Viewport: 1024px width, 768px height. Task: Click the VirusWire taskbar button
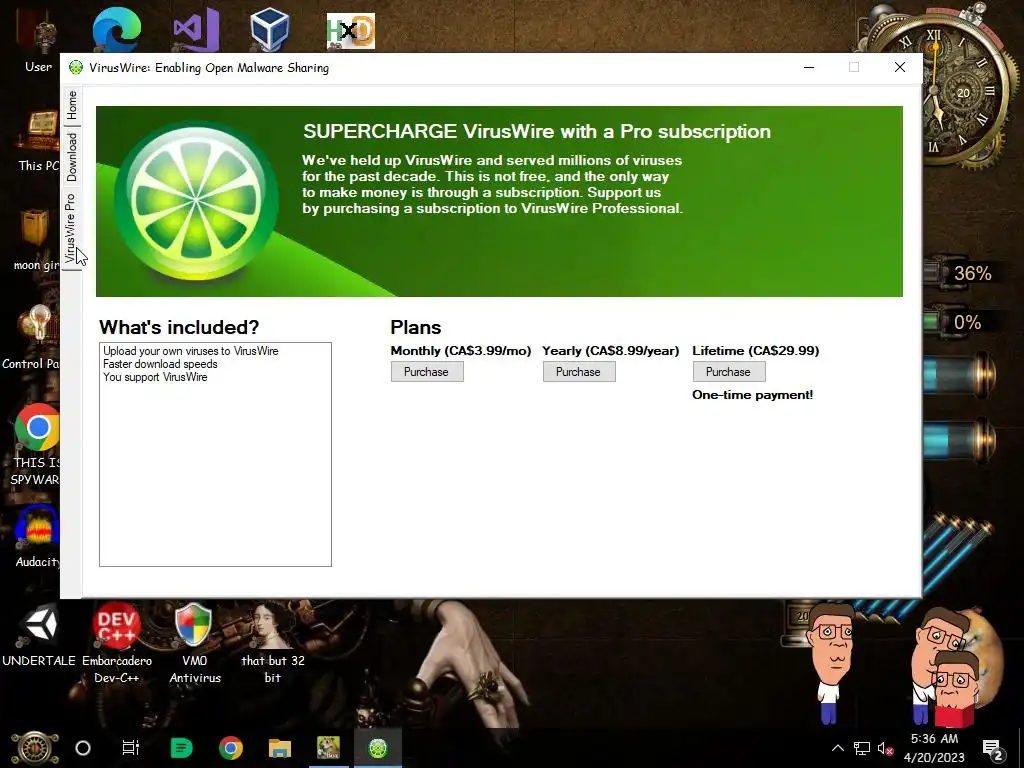pos(378,748)
